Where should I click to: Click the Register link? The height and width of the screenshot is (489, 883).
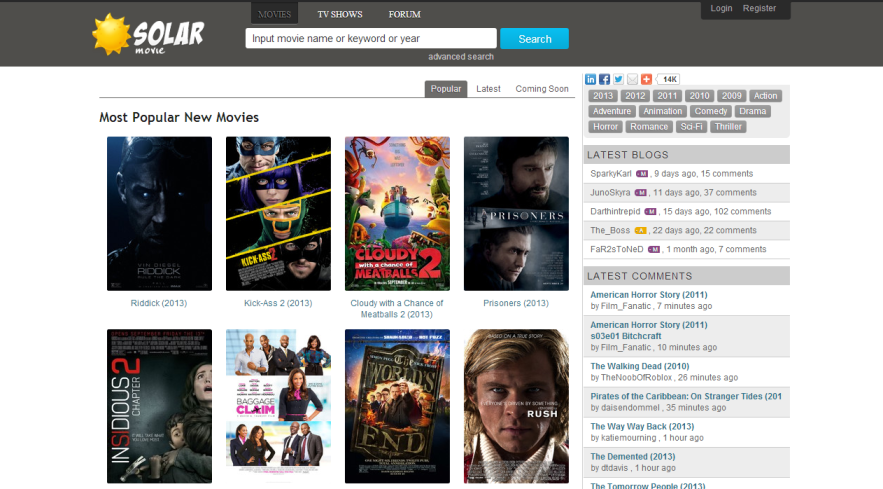click(759, 8)
